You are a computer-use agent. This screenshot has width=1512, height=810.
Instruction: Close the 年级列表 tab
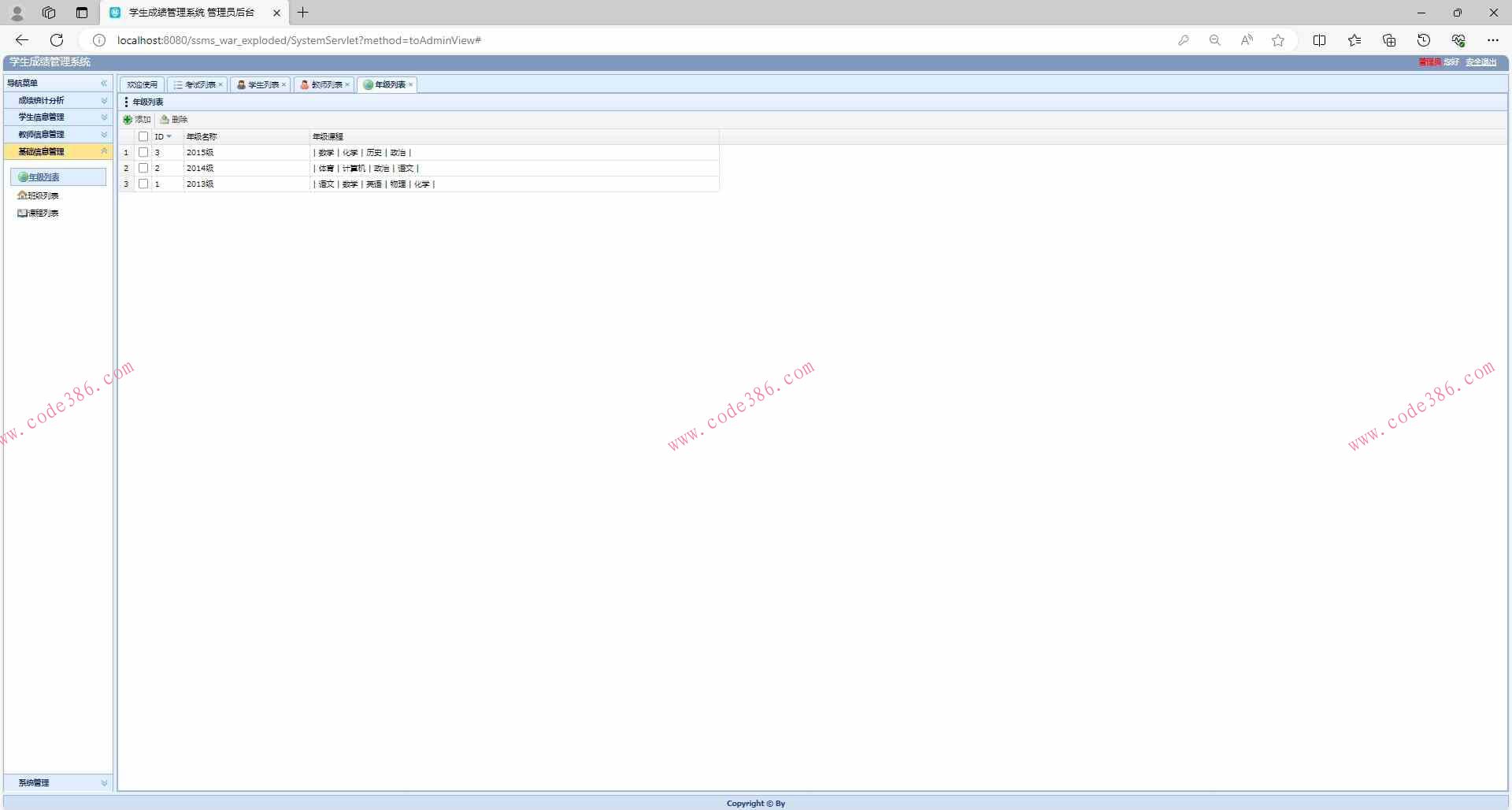point(410,85)
